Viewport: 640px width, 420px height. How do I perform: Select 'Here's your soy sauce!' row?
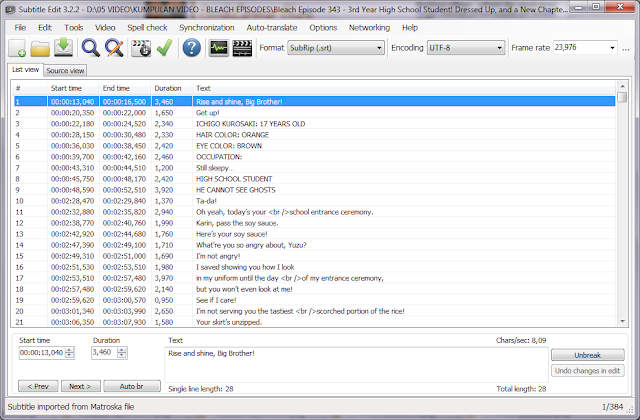coord(314,234)
